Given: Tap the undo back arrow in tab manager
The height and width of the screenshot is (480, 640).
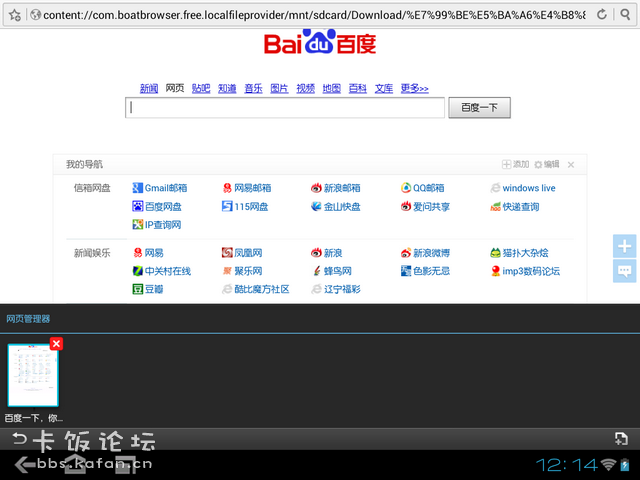Looking at the screenshot, I should [x=19, y=439].
